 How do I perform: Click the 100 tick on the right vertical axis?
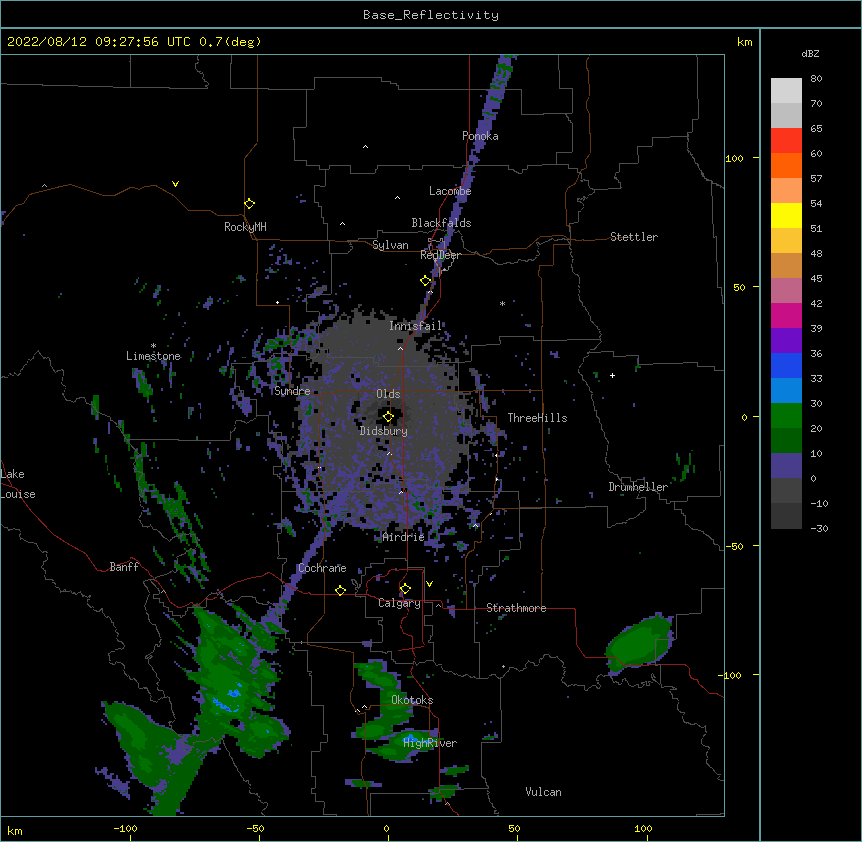pos(734,158)
